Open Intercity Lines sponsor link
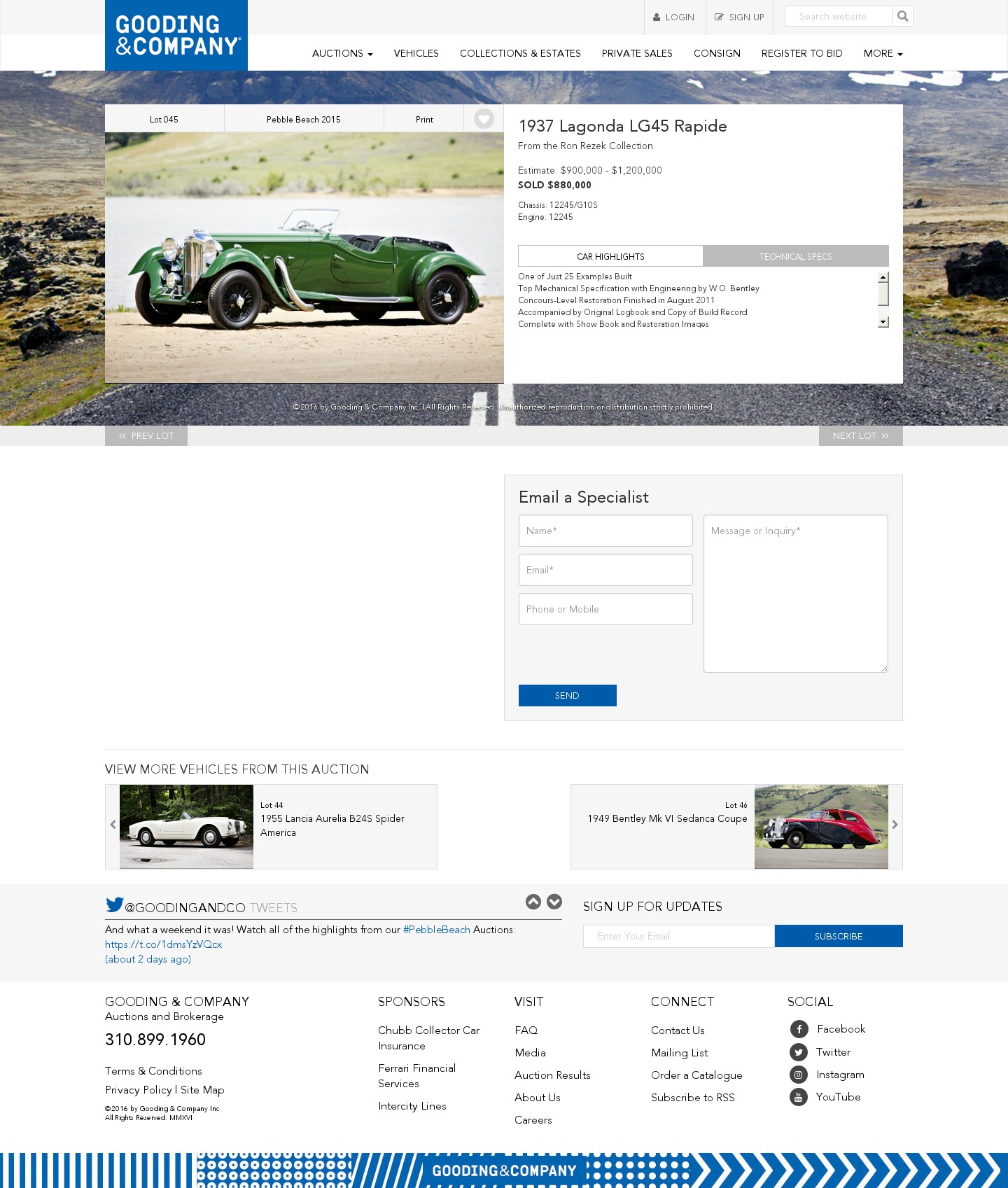The image size is (1008, 1188). click(412, 1106)
